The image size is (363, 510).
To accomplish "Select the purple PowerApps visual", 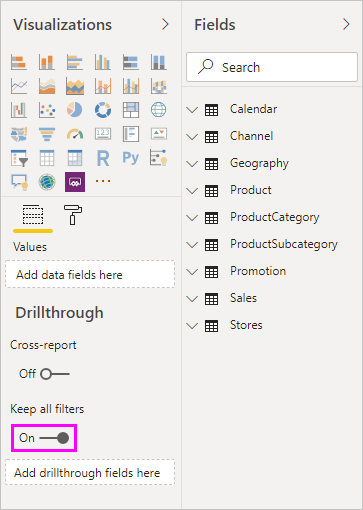I will click(x=75, y=182).
